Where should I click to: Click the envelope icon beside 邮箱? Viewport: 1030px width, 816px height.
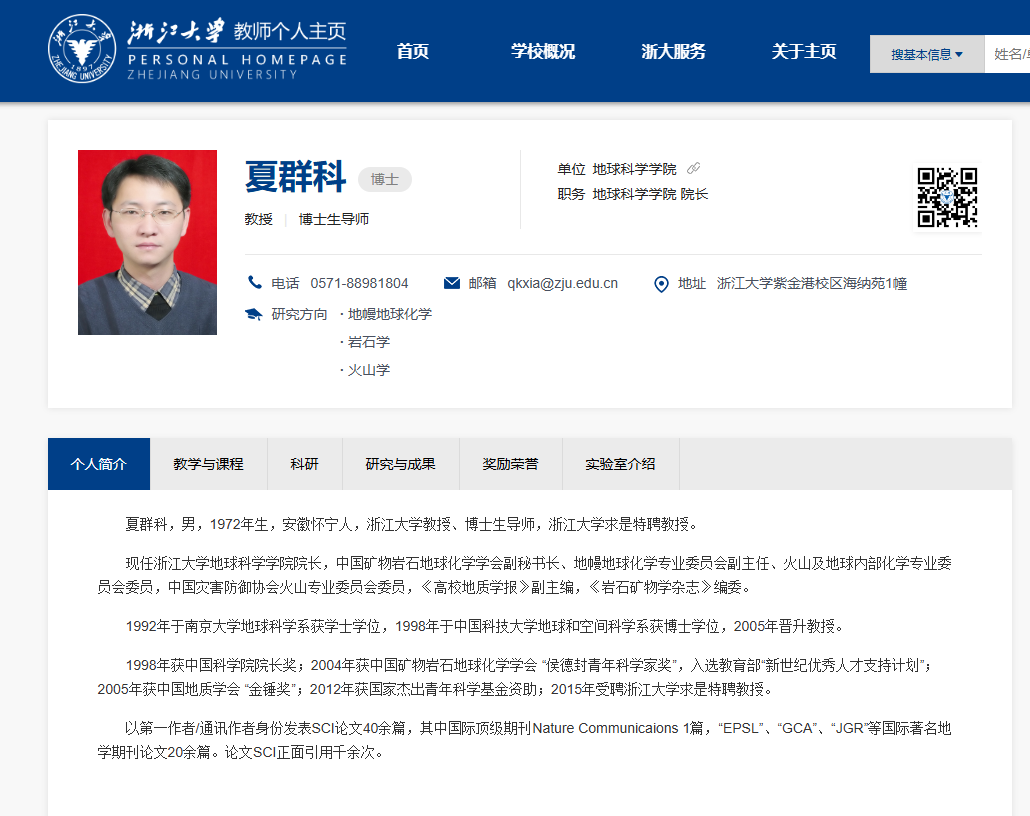(452, 283)
